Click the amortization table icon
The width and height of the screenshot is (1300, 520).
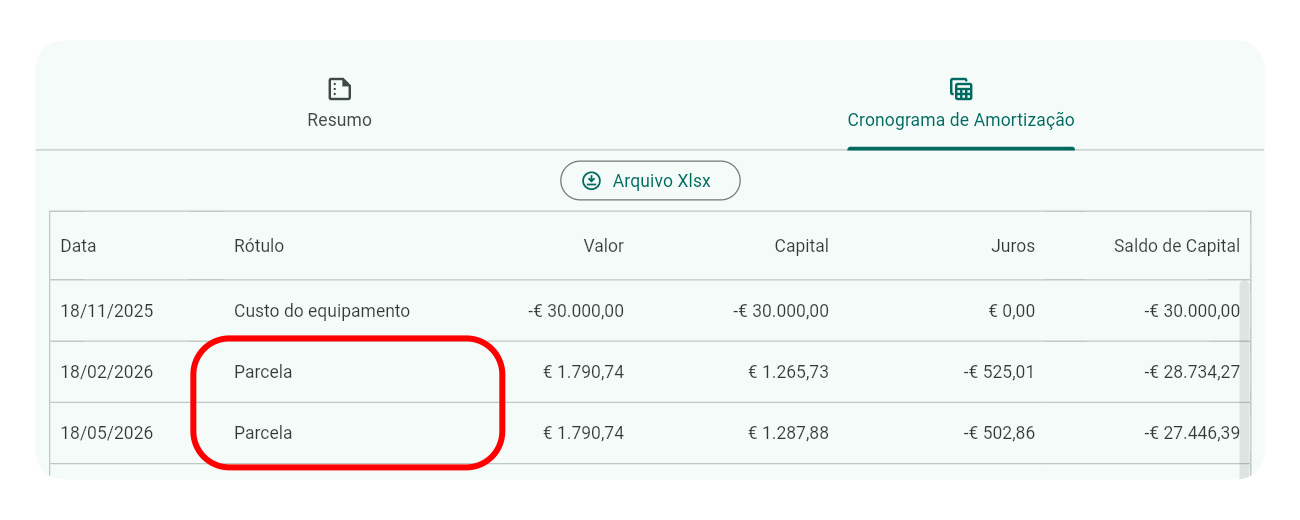pyautogui.click(x=961, y=89)
